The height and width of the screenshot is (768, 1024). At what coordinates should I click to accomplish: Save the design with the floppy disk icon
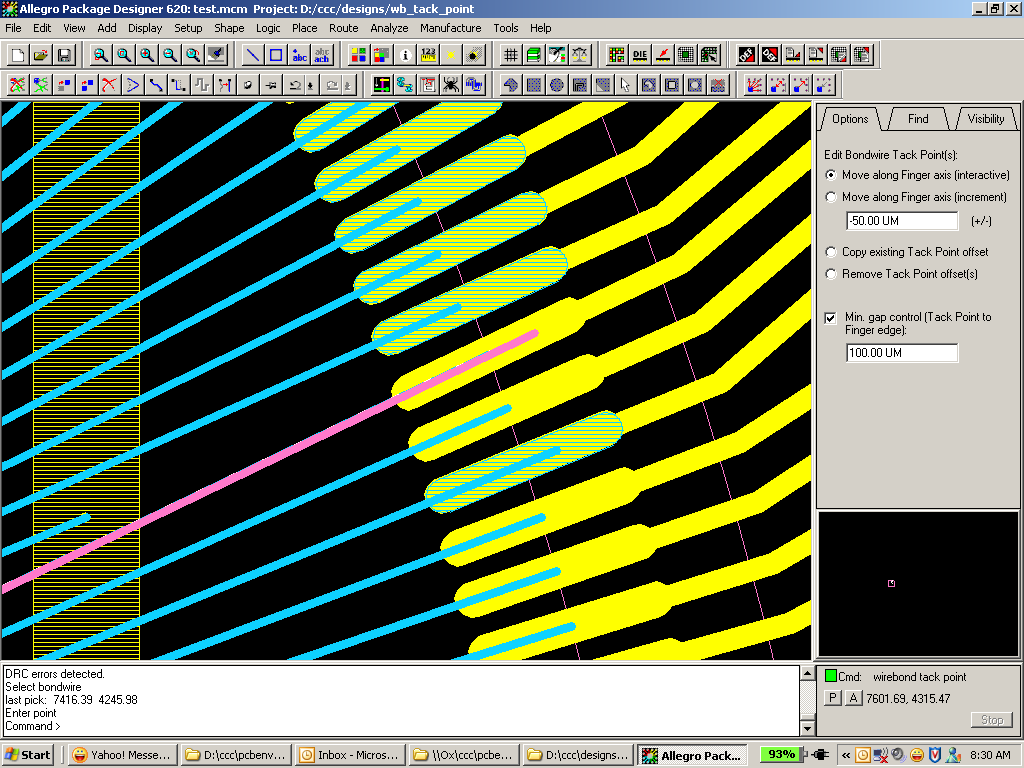(x=64, y=55)
